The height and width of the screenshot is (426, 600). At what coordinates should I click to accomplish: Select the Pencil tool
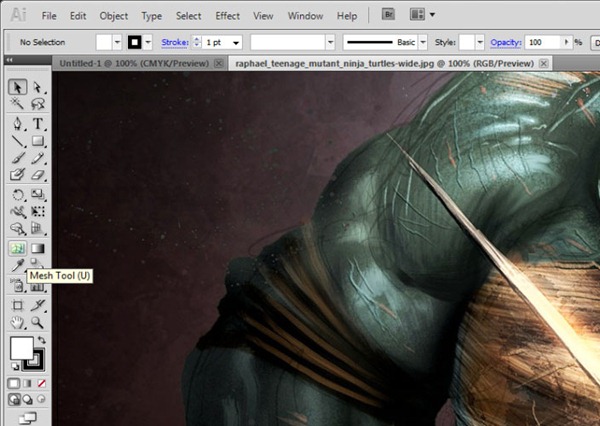point(38,158)
